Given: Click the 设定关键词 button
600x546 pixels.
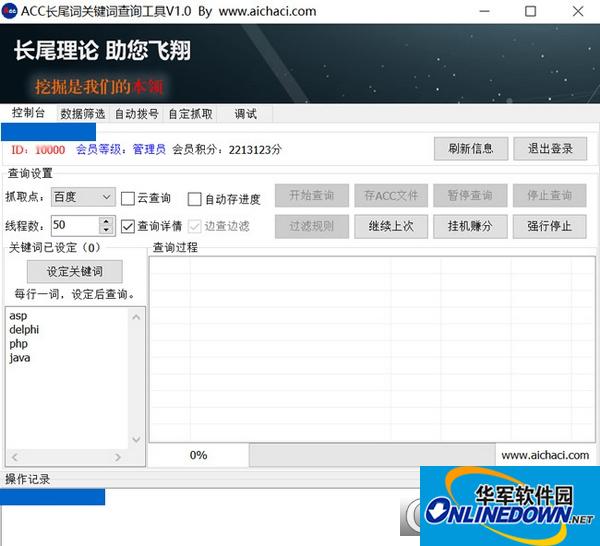Looking at the screenshot, I should click(75, 271).
